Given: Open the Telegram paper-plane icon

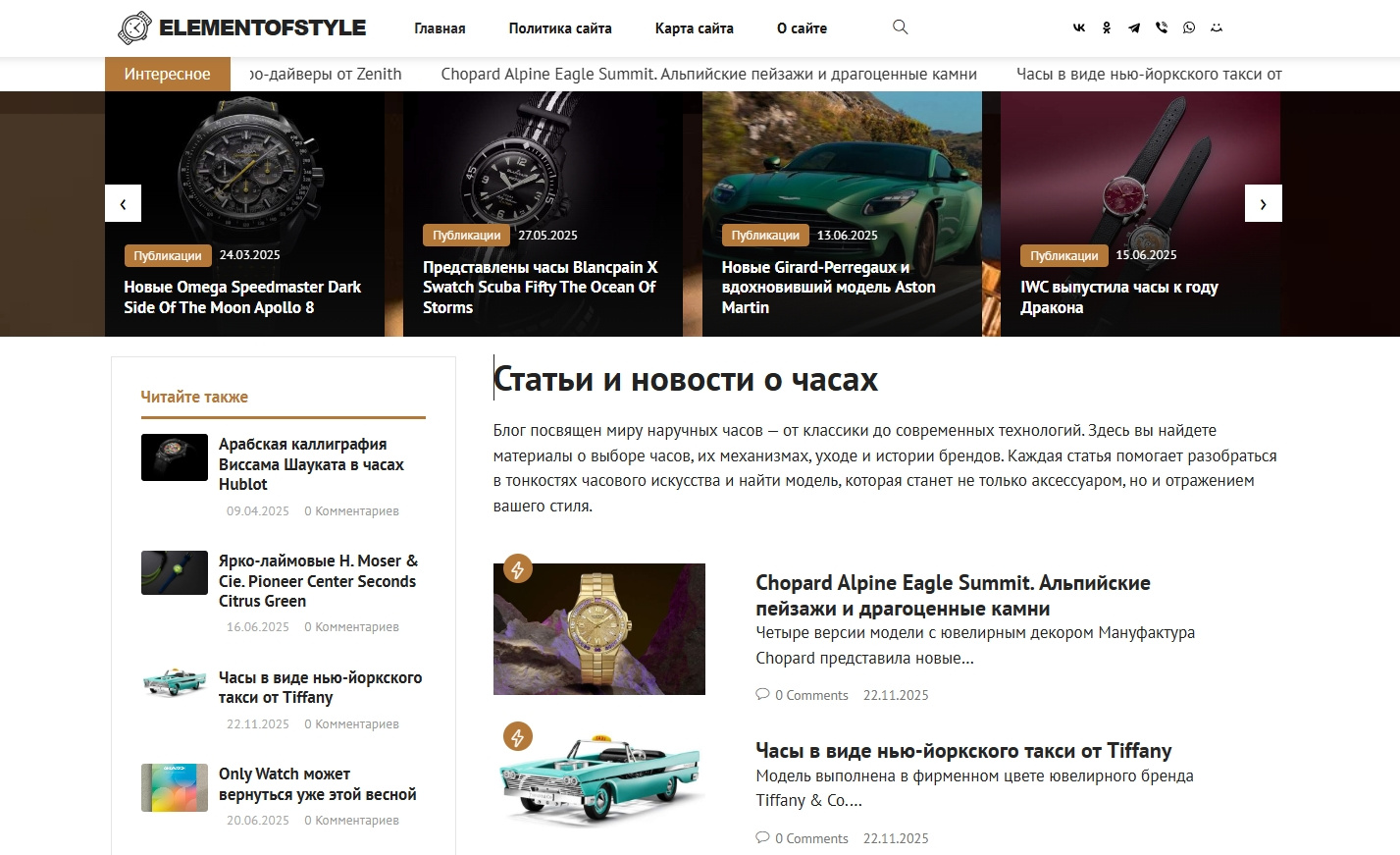Looking at the screenshot, I should pos(1134,27).
